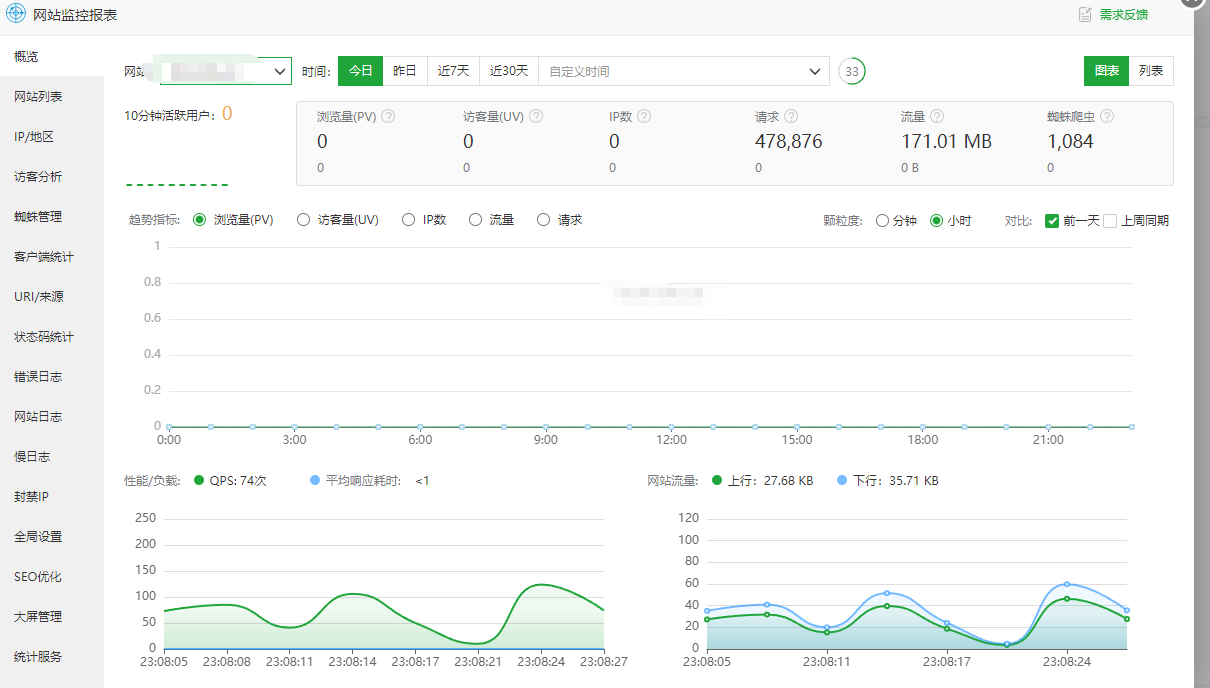Click the help icon beside 浏览量(PV)

389,116
